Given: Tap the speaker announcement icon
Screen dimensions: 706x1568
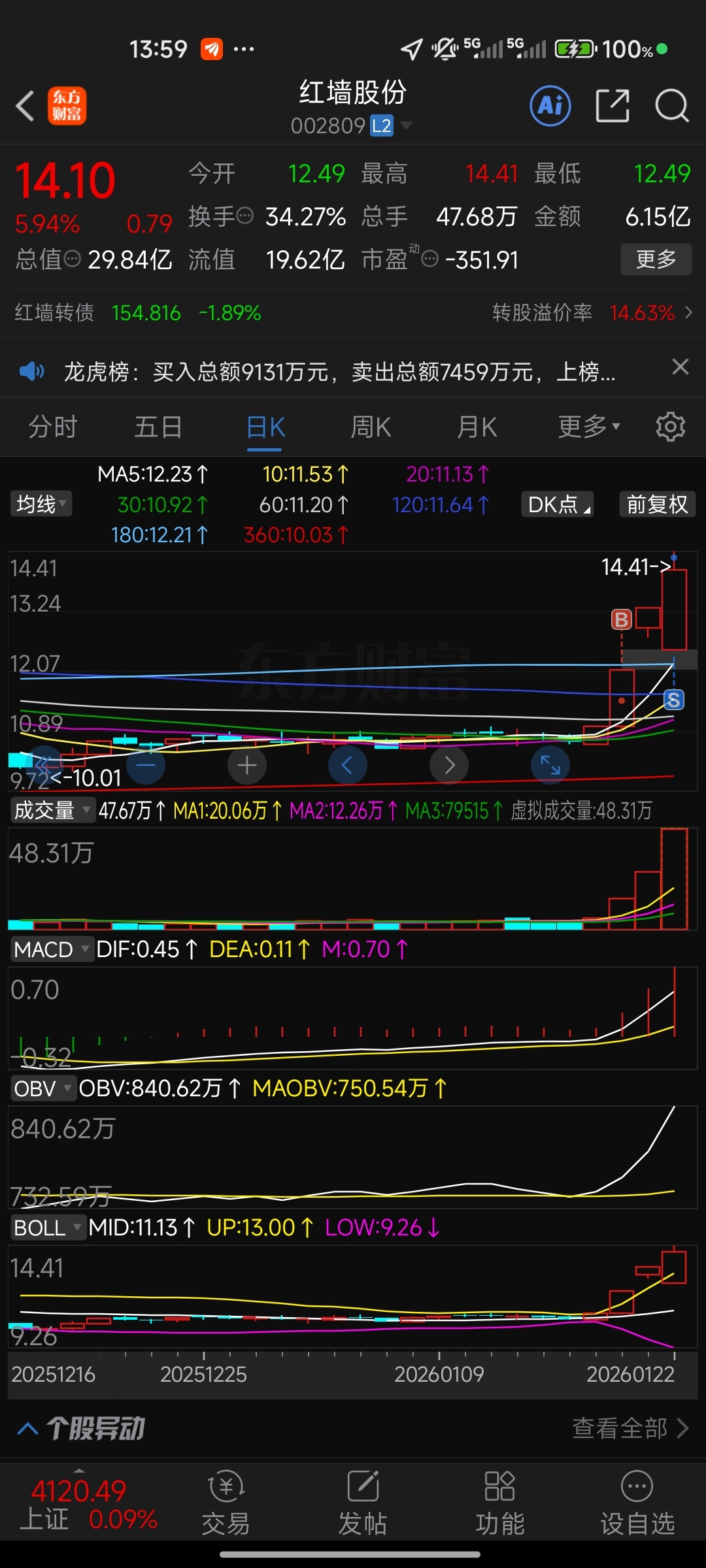Looking at the screenshot, I should click(31, 372).
